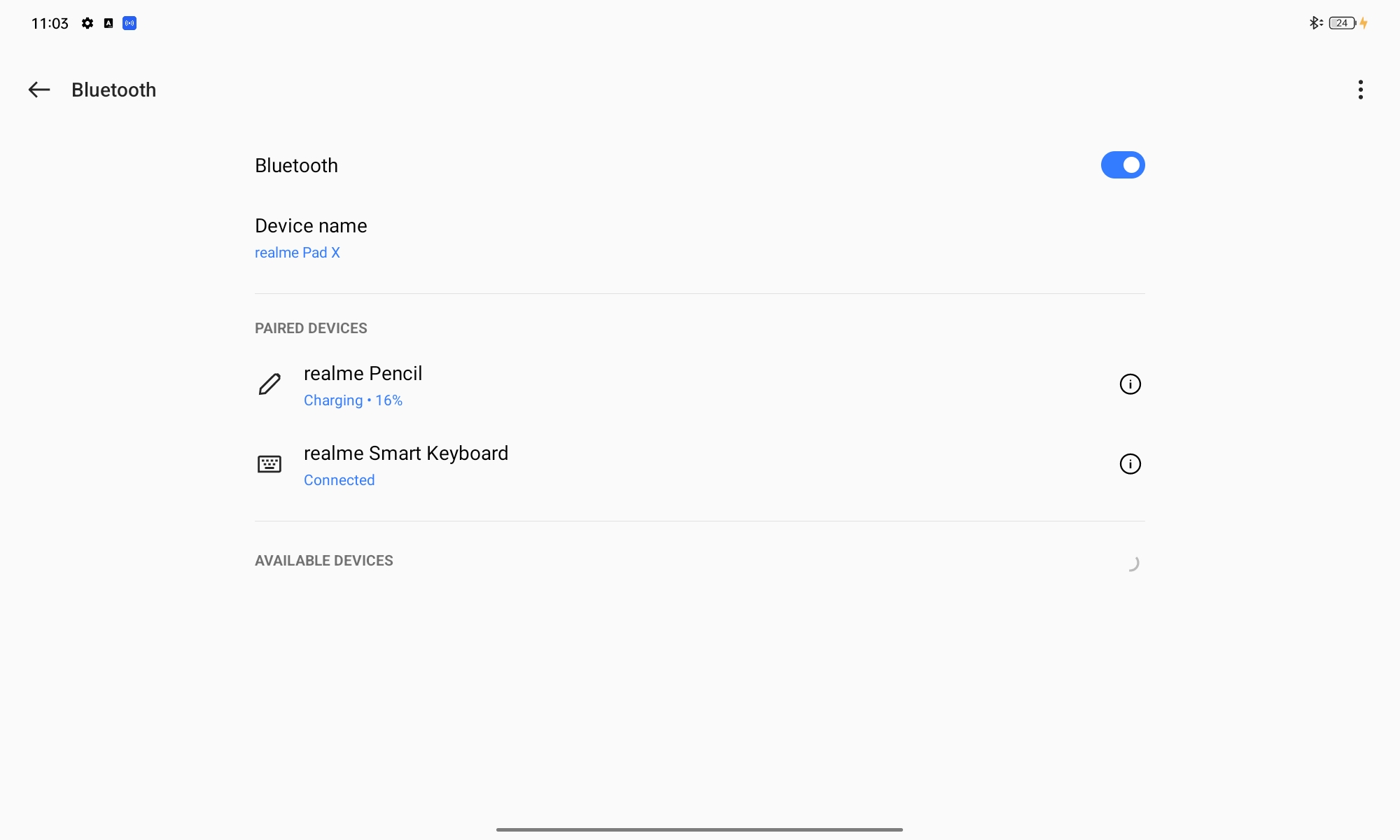
Task: Tap realme Pencil to open options
Action: [x=362, y=384]
